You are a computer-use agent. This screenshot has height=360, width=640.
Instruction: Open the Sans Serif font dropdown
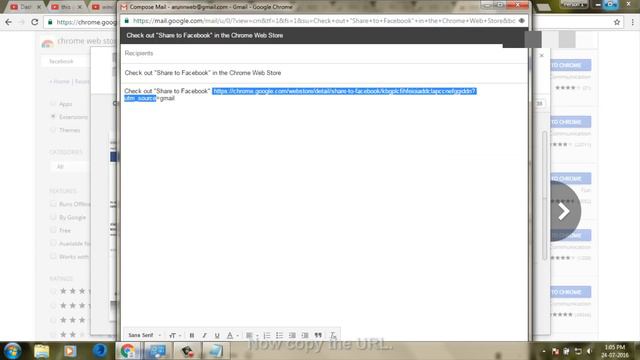(x=144, y=336)
